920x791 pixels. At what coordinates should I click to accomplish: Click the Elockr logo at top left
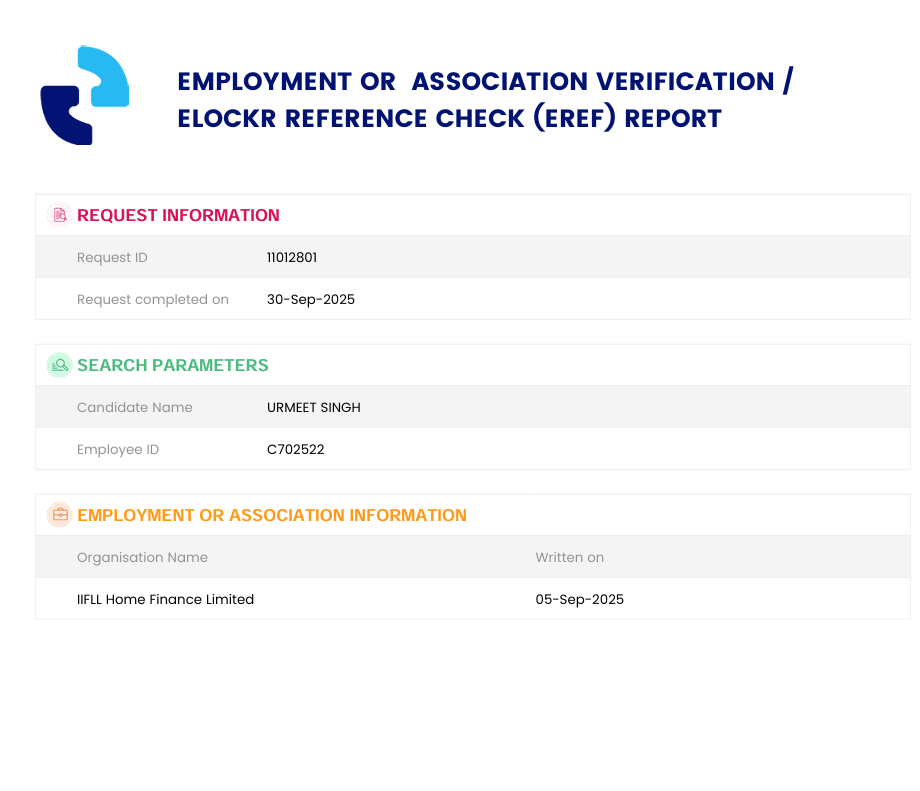point(85,95)
